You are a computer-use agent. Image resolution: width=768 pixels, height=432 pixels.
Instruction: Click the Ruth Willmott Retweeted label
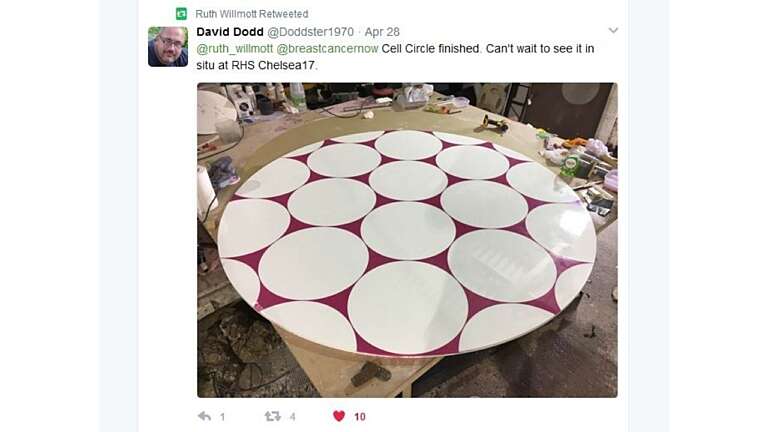pos(252,14)
